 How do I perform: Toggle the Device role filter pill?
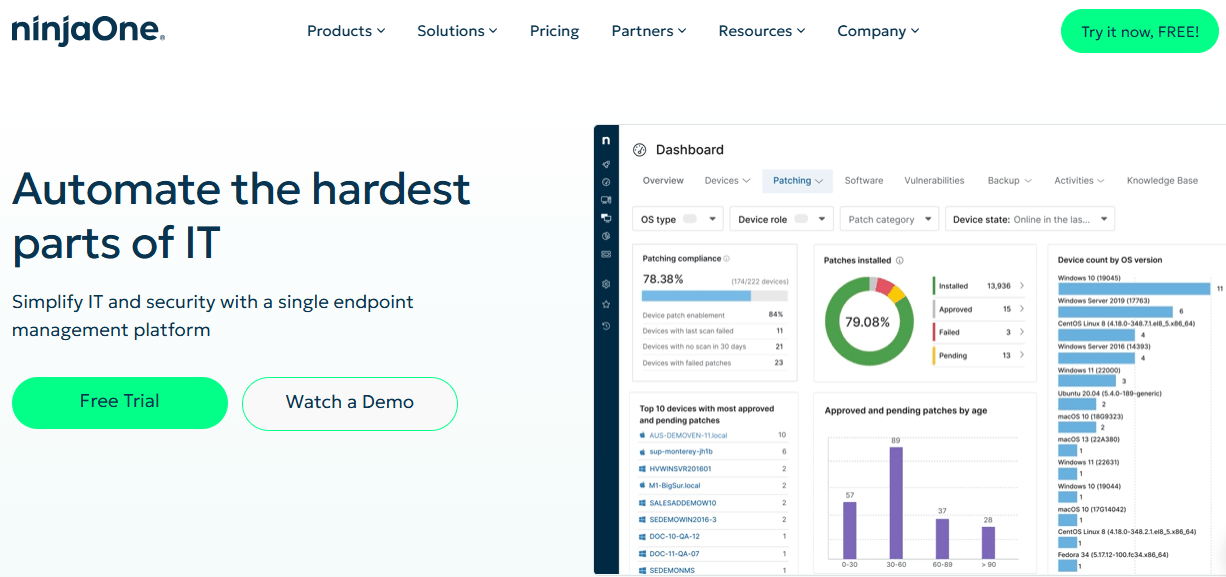point(800,219)
